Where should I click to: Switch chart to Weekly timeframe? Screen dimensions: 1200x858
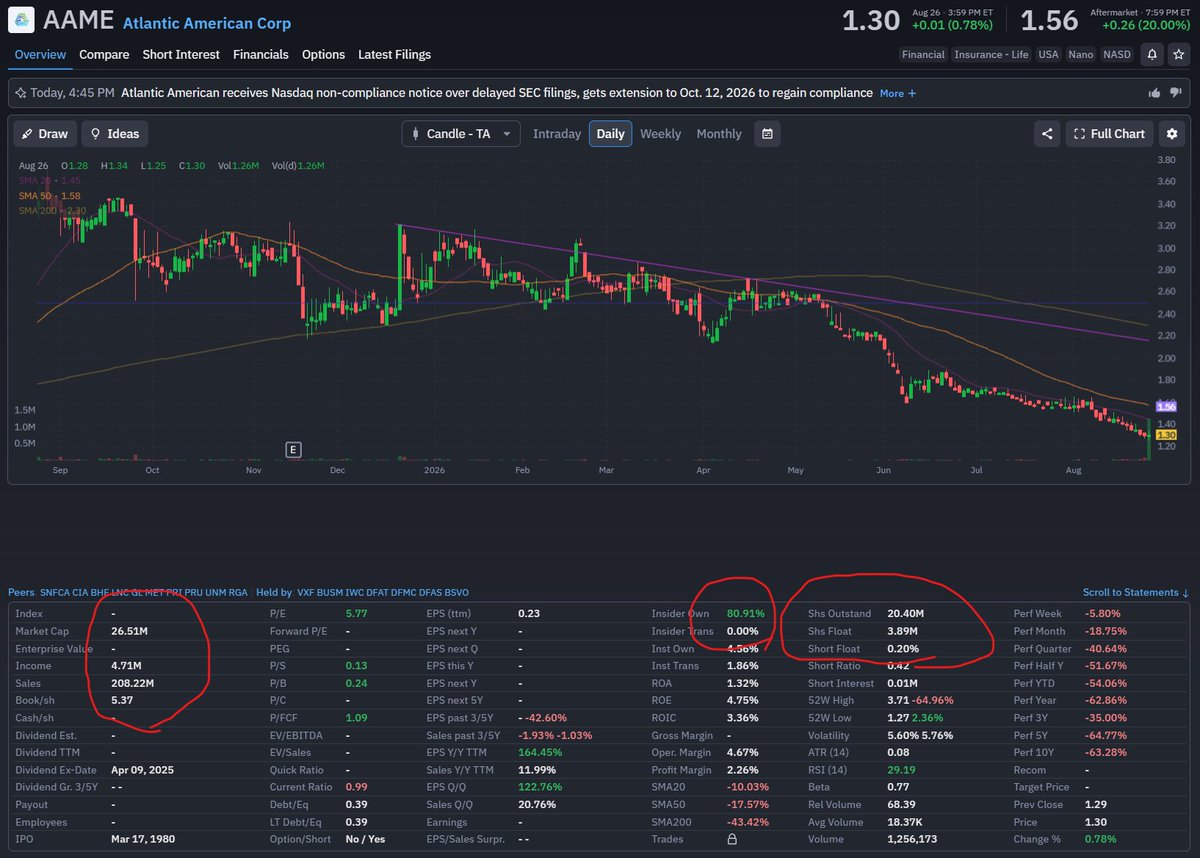[x=660, y=134]
